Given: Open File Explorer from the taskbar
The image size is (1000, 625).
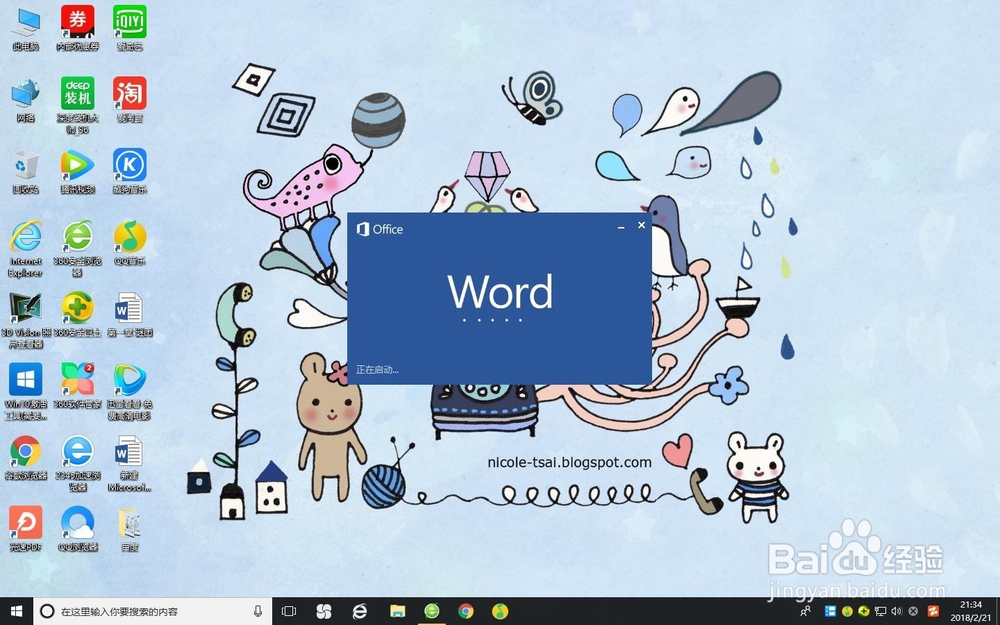Looking at the screenshot, I should (x=397, y=611).
